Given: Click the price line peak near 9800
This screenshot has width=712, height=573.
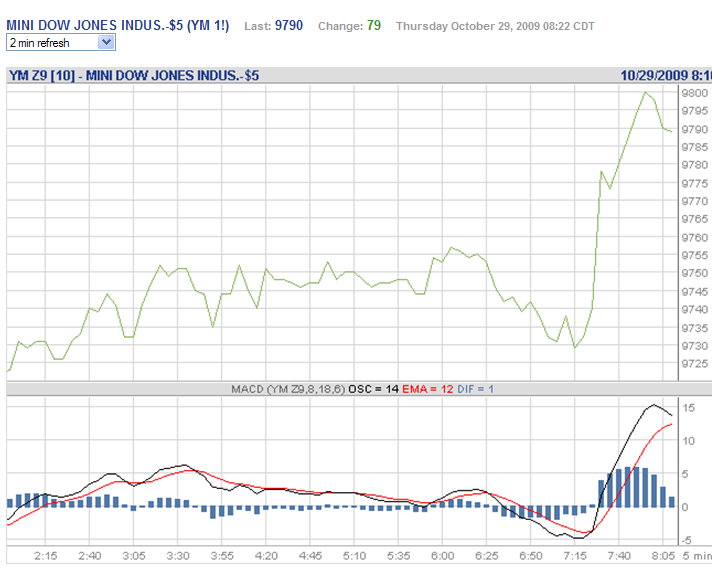Looking at the screenshot, I should point(645,93).
